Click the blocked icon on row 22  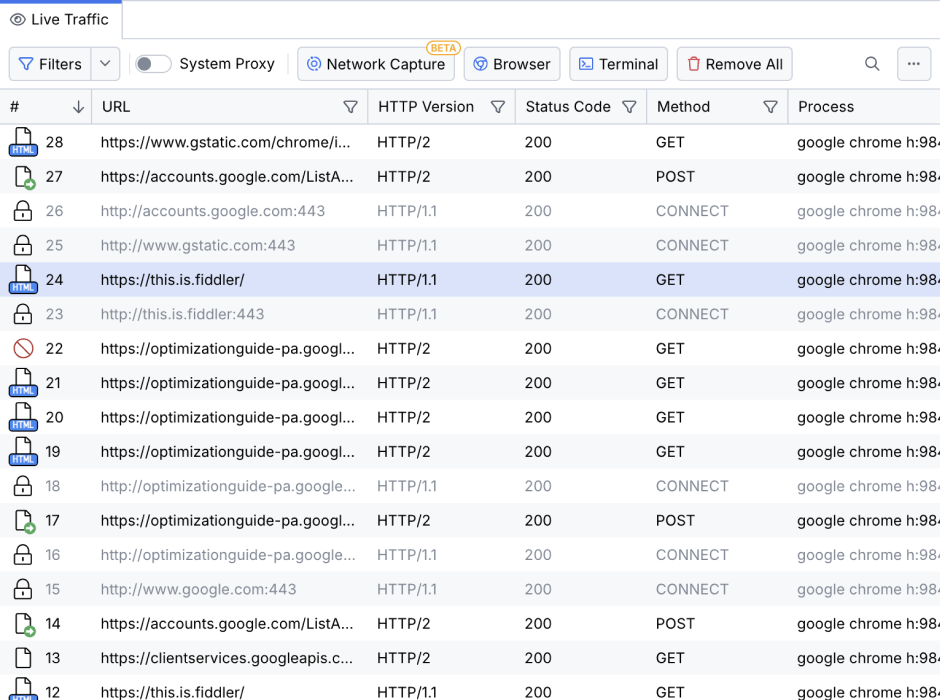click(x=23, y=349)
